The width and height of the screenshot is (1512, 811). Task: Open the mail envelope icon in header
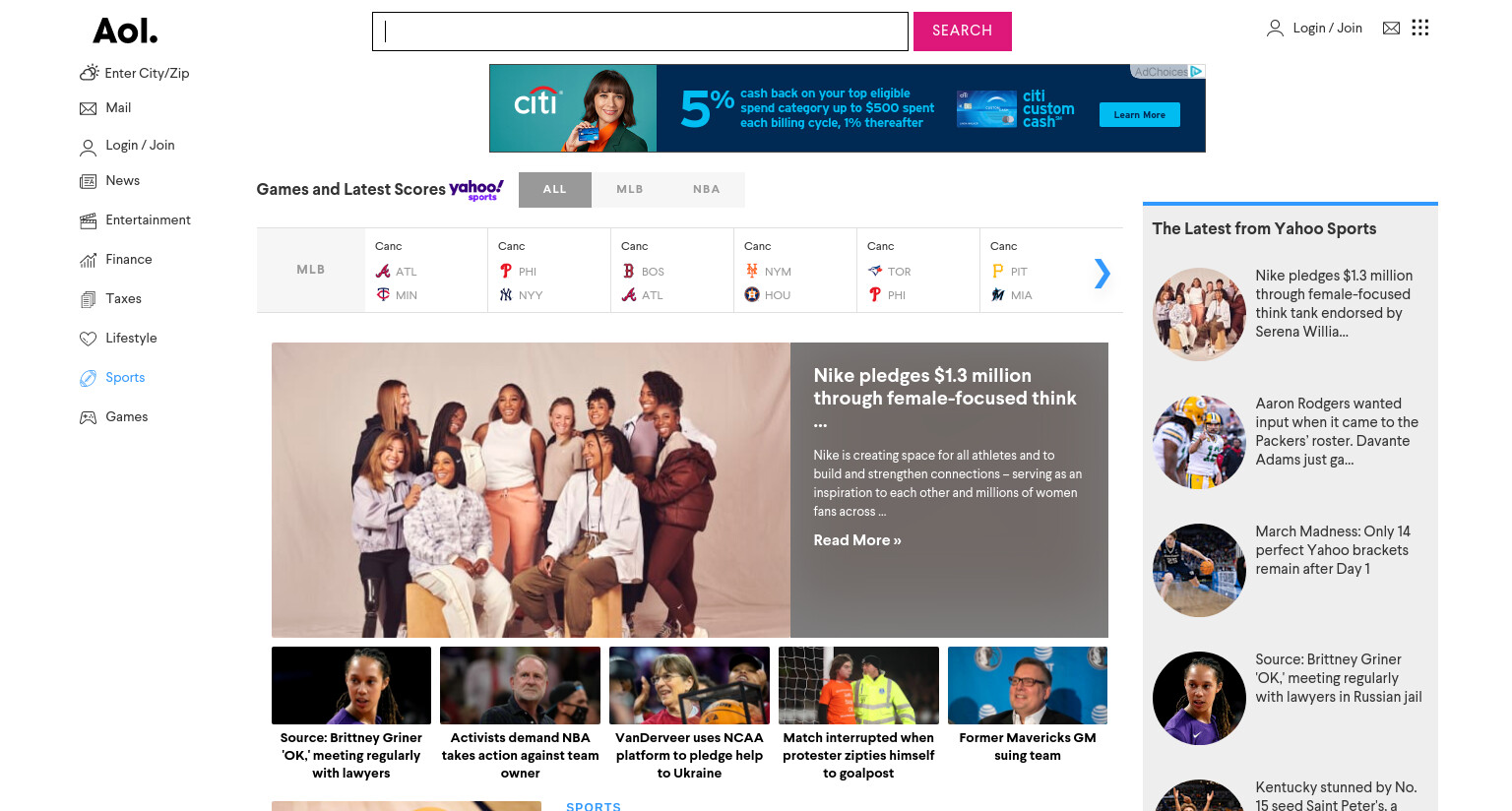point(1391,29)
